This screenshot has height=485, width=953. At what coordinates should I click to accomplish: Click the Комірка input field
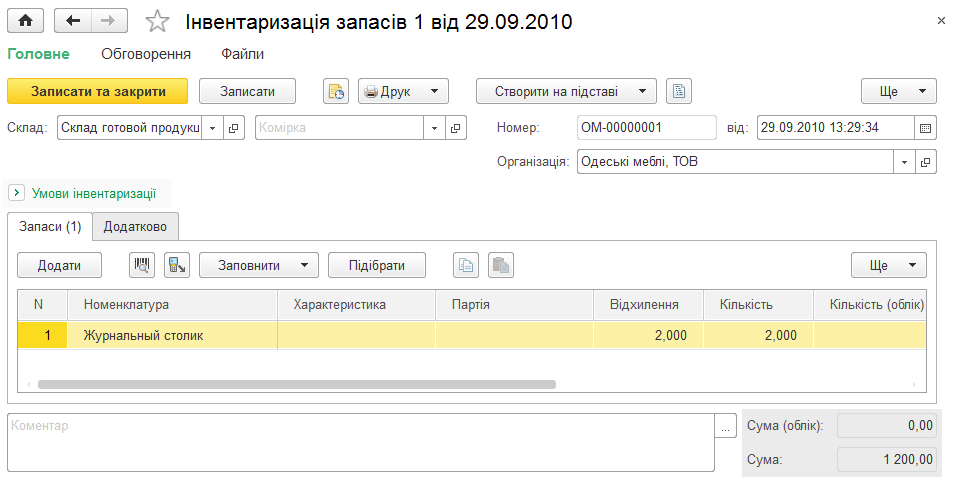[339, 128]
